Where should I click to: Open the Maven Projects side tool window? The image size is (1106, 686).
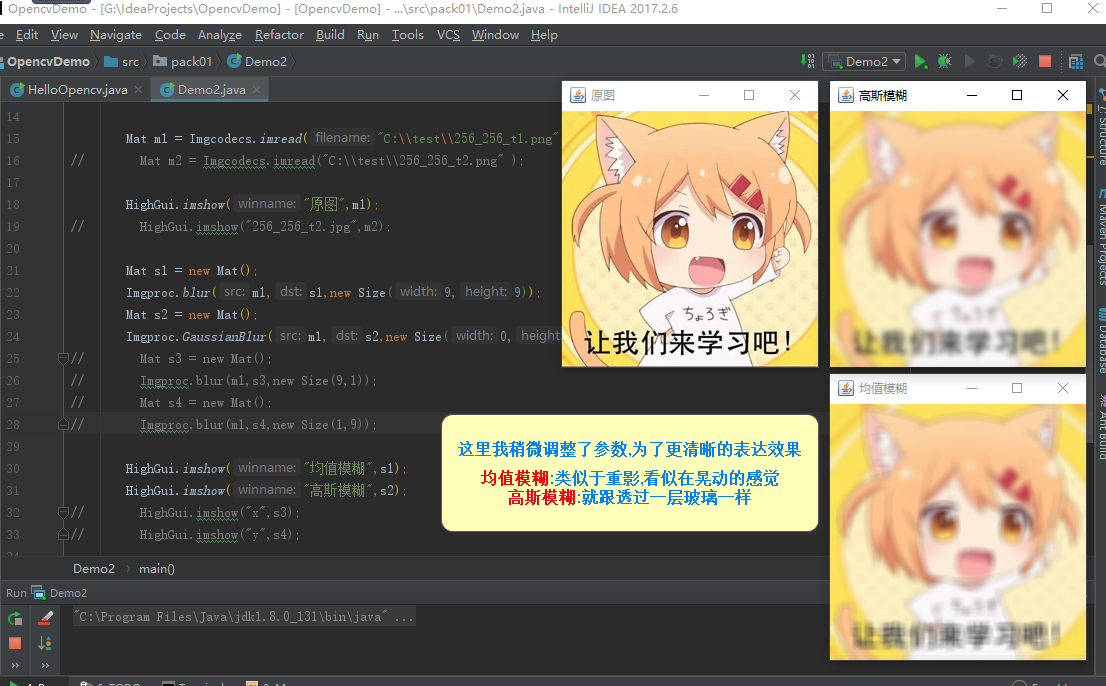[1100, 238]
